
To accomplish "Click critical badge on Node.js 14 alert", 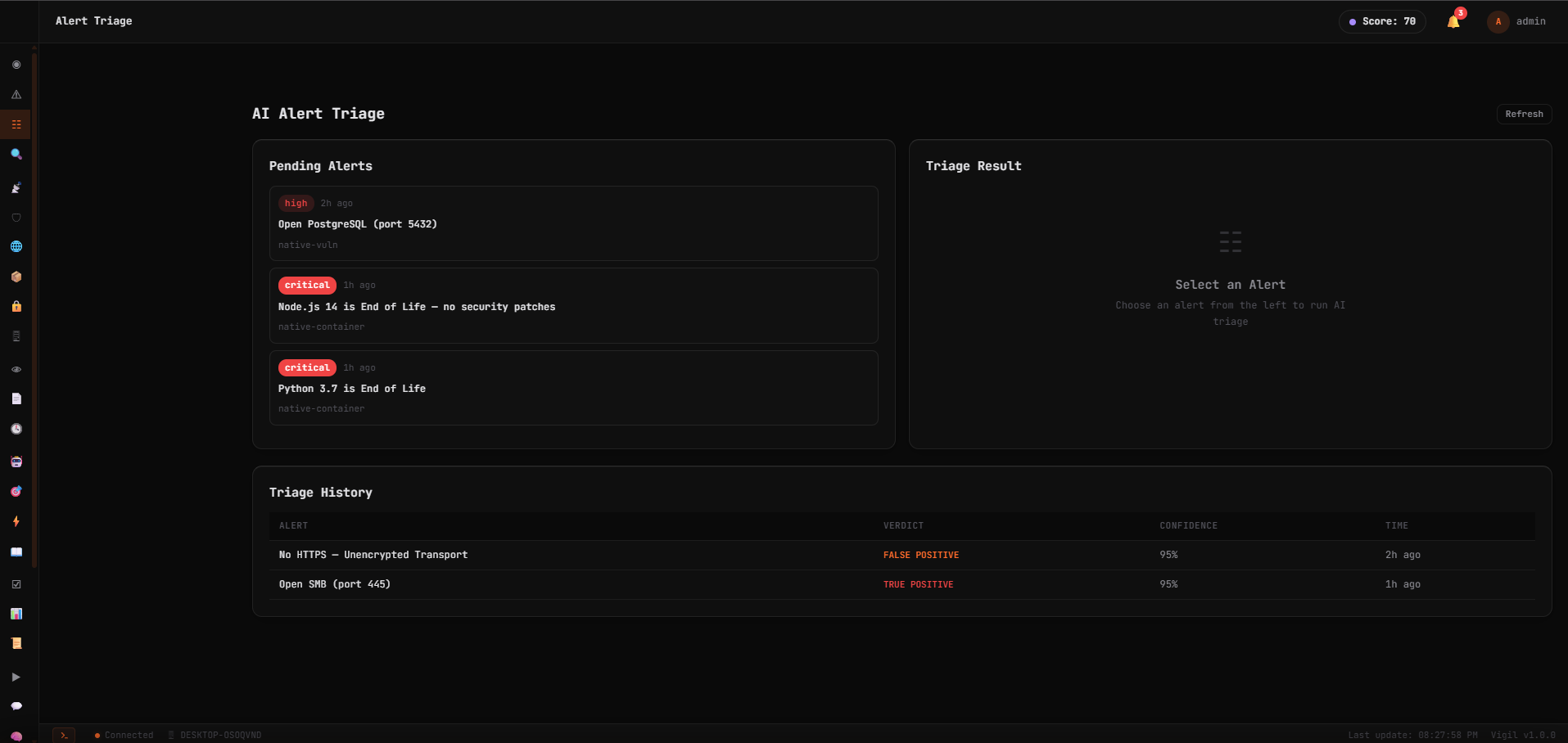I will click(x=307, y=285).
